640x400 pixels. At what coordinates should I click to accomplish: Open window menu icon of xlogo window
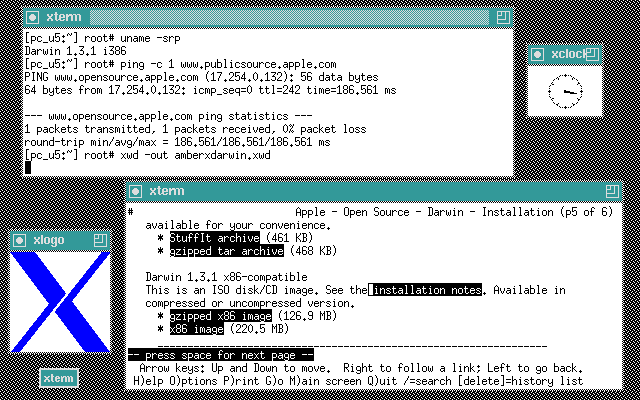(x=20, y=240)
